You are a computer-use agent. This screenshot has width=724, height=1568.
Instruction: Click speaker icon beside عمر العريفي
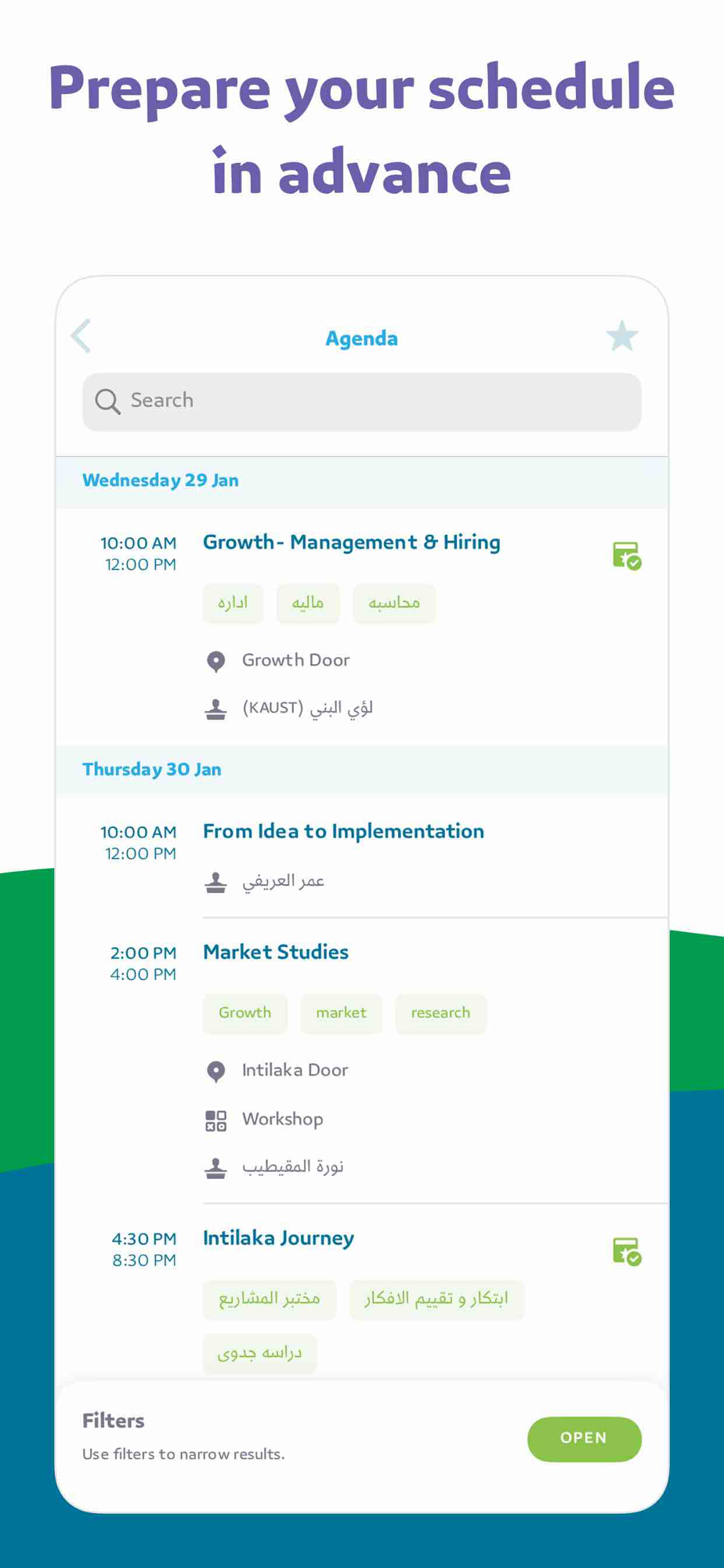(215, 883)
